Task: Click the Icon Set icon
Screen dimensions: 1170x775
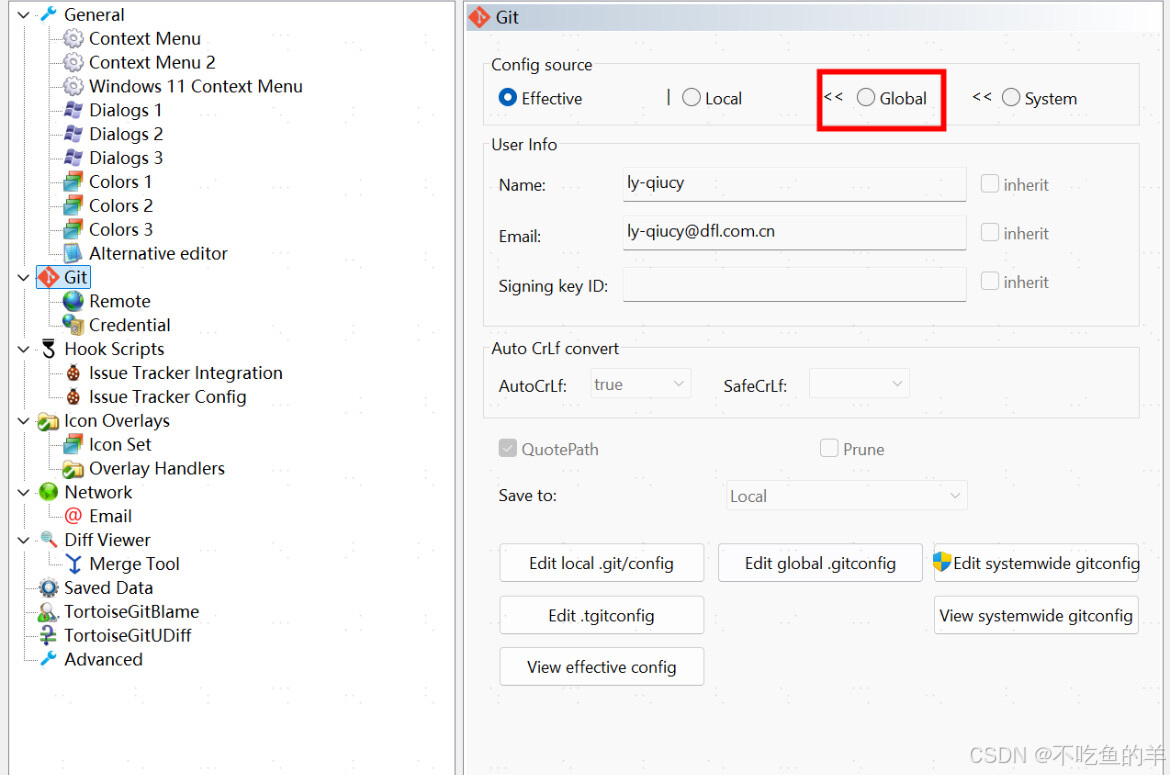Action: click(x=73, y=445)
